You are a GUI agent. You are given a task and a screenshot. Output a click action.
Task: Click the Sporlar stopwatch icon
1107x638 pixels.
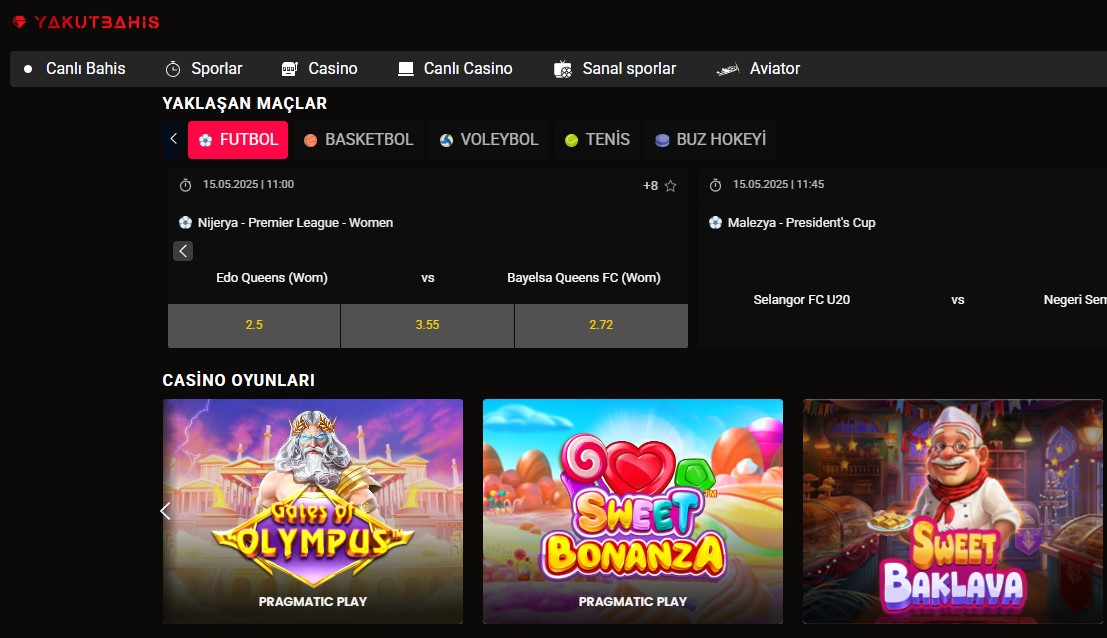tap(173, 69)
